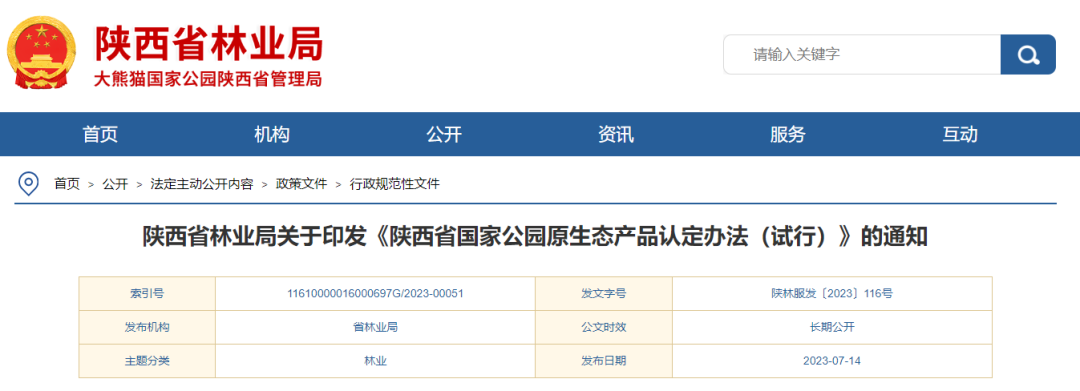
Task: Open the 服务 navigation menu
Action: (x=787, y=134)
